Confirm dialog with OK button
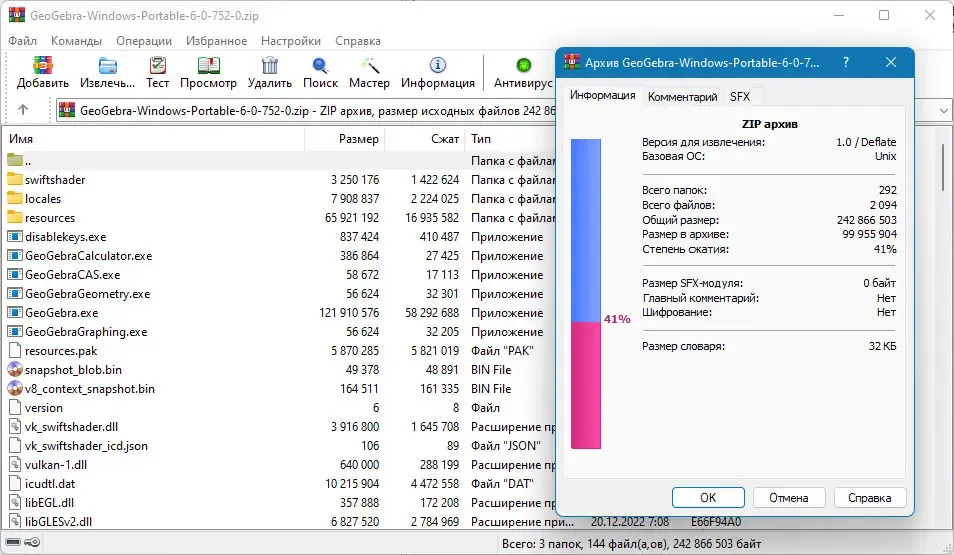The image size is (954, 555). (708, 498)
